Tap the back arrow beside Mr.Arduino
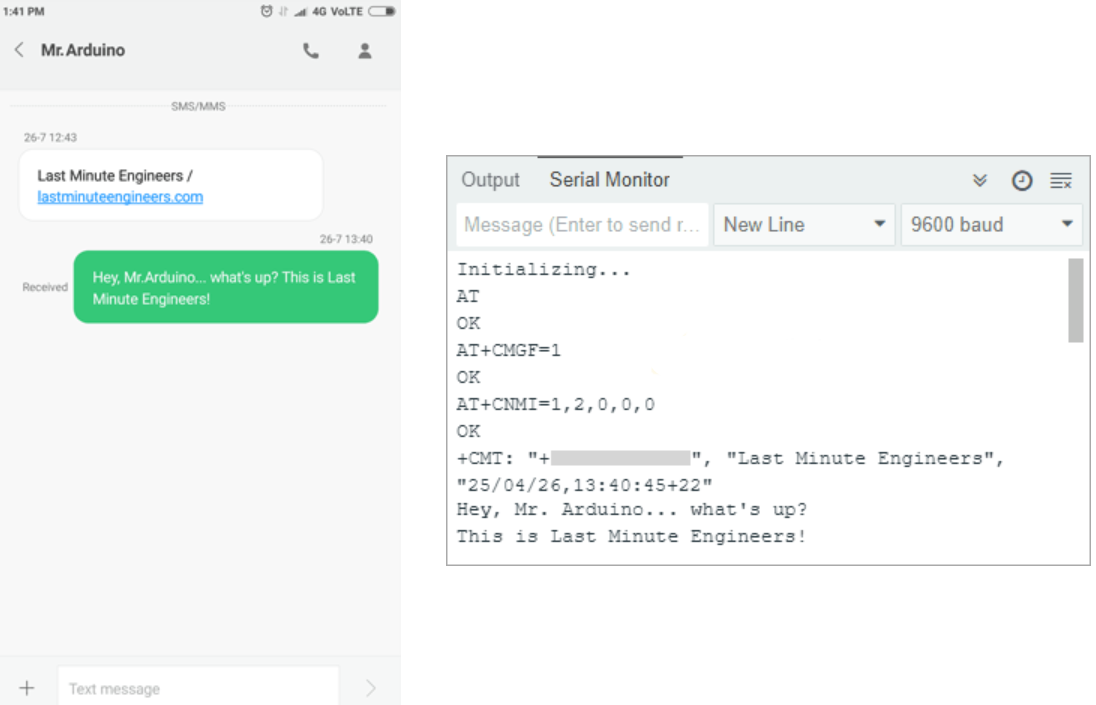 (19, 50)
